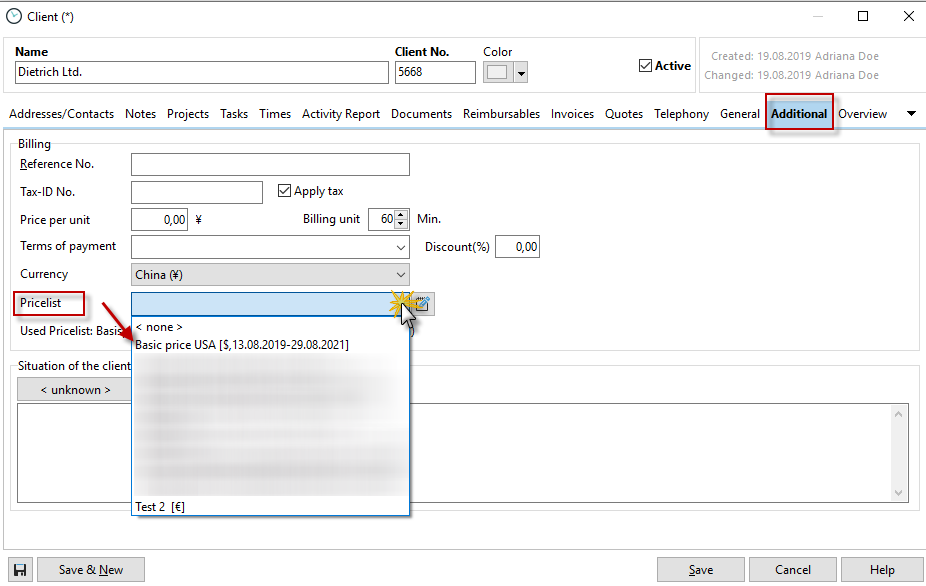Maximize the Client window
This screenshot has height=586, width=926.
(863, 16)
